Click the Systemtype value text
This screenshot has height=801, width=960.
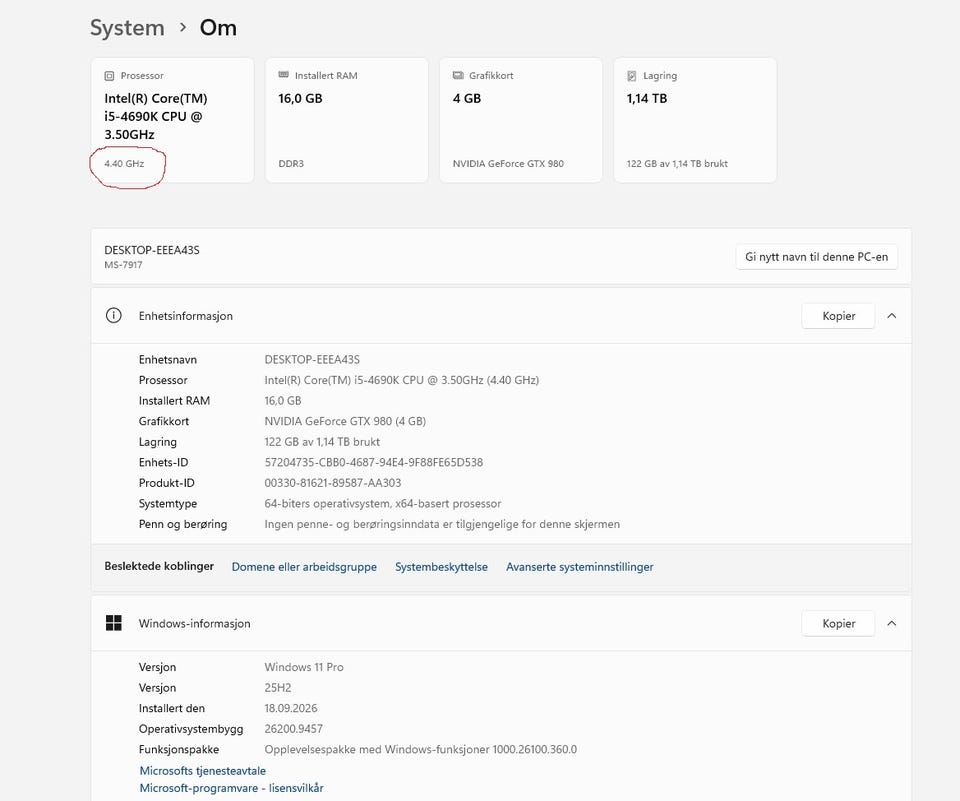[x=383, y=504]
